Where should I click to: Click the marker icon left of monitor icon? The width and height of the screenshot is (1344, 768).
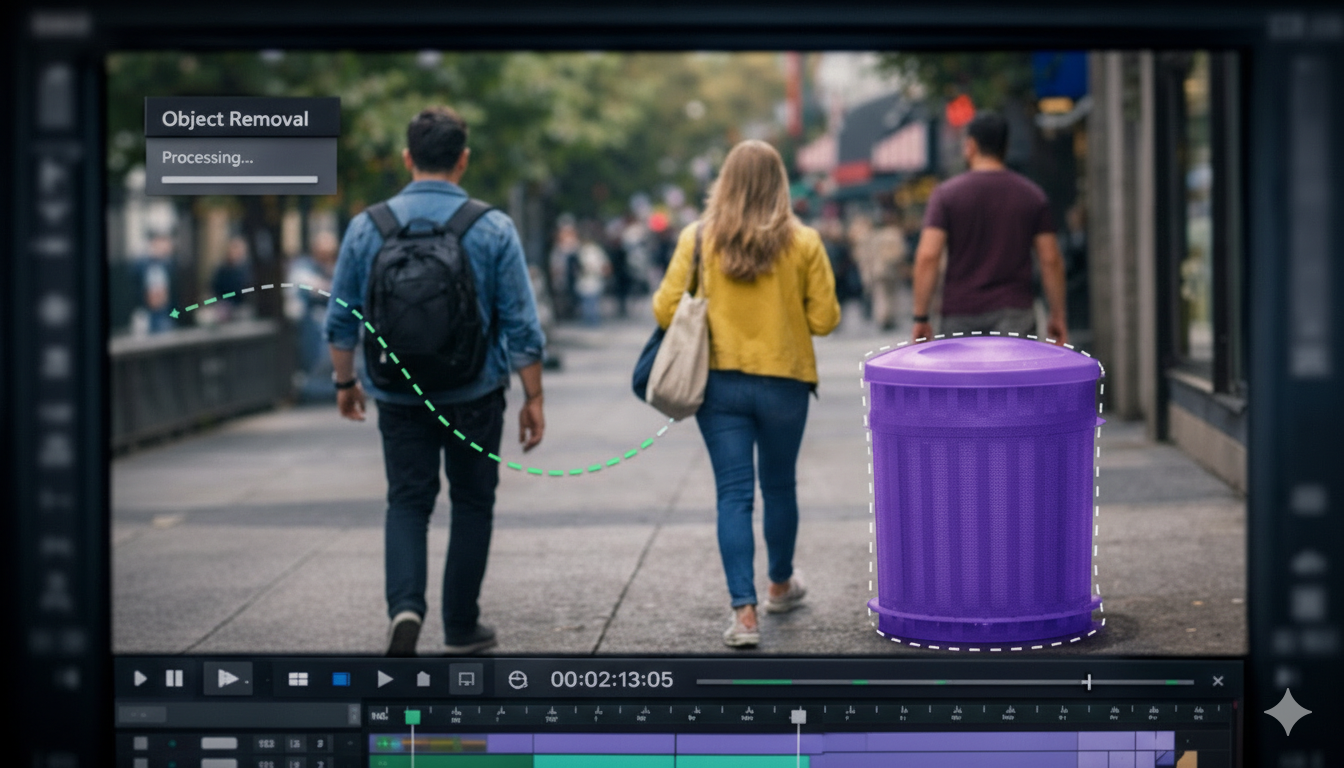[x=423, y=679]
